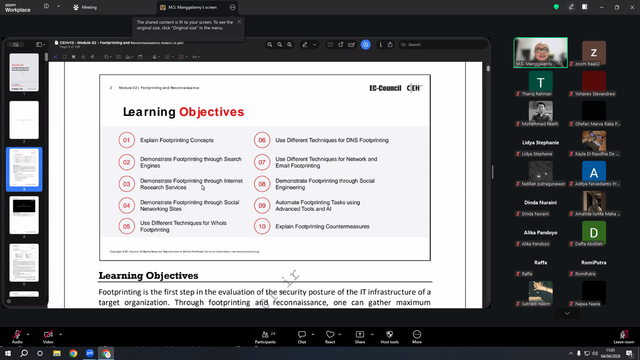Select Aditya Novadianto participant tile
The height and width of the screenshot is (360, 640).
[594, 173]
